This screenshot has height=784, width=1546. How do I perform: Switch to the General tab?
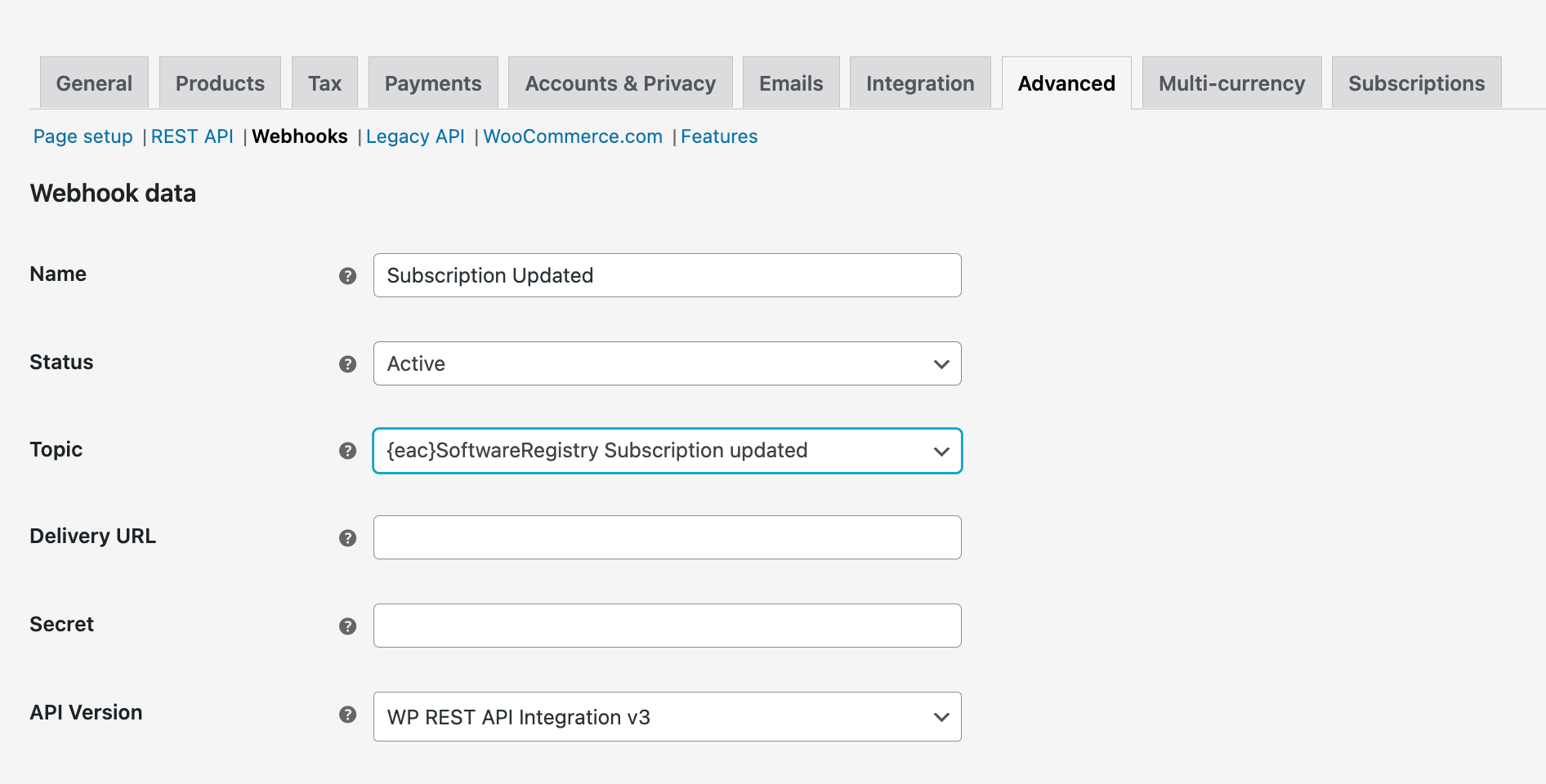(x=94, y=82)
